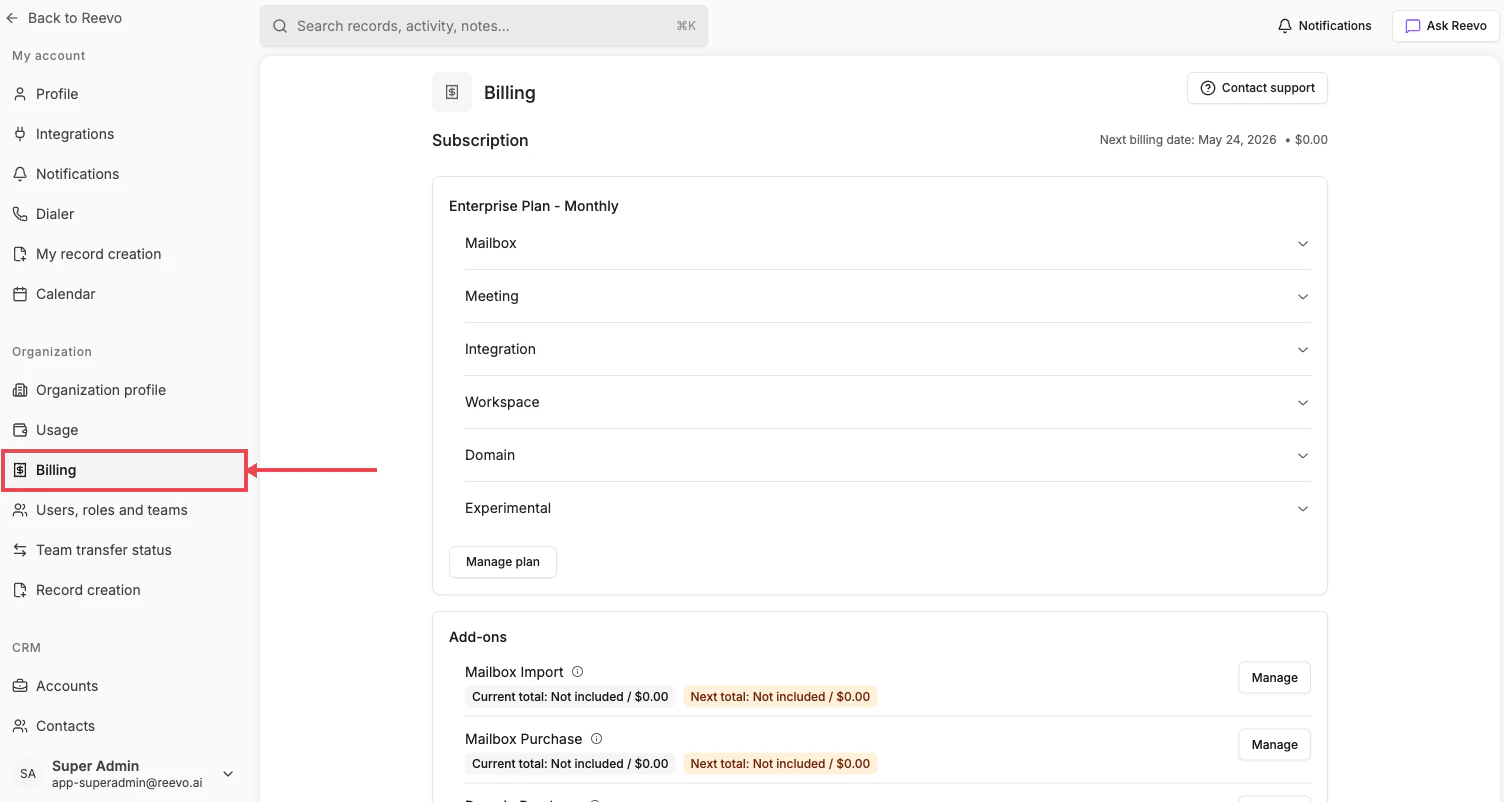Expand the Workspace section chevron
This screenshot has width=1504, height=802.
[x=1303, y=403]
